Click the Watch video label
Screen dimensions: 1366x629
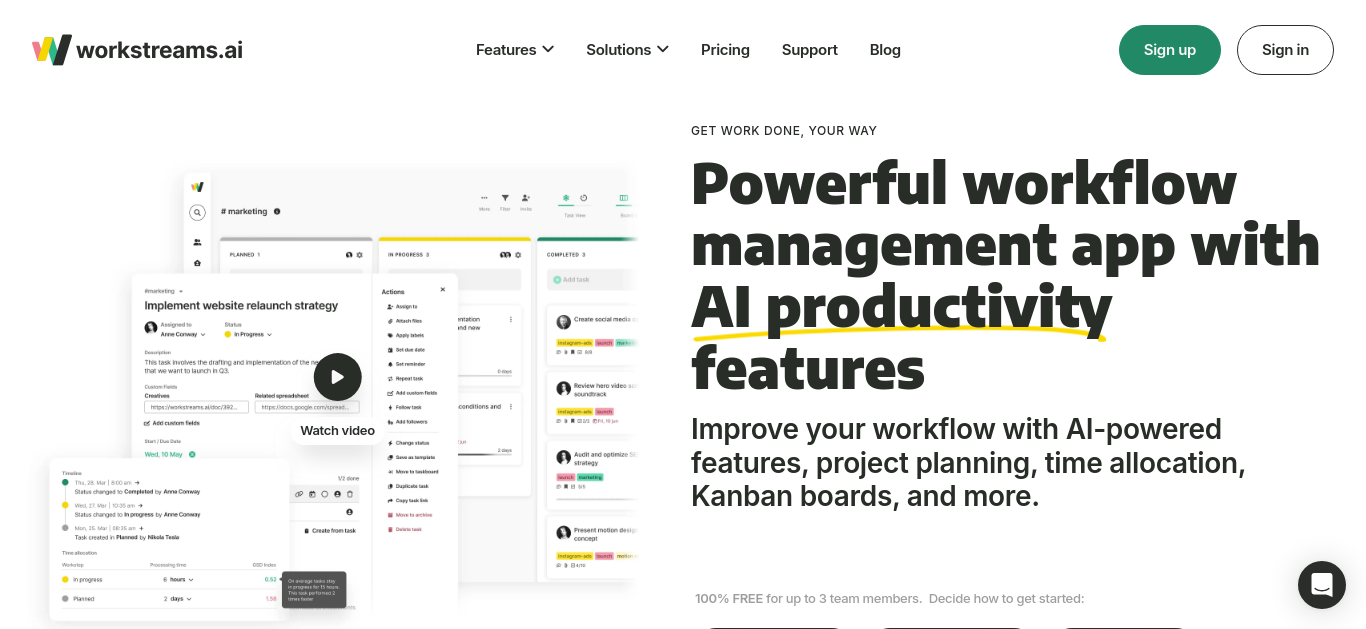(x=338, y=431)
